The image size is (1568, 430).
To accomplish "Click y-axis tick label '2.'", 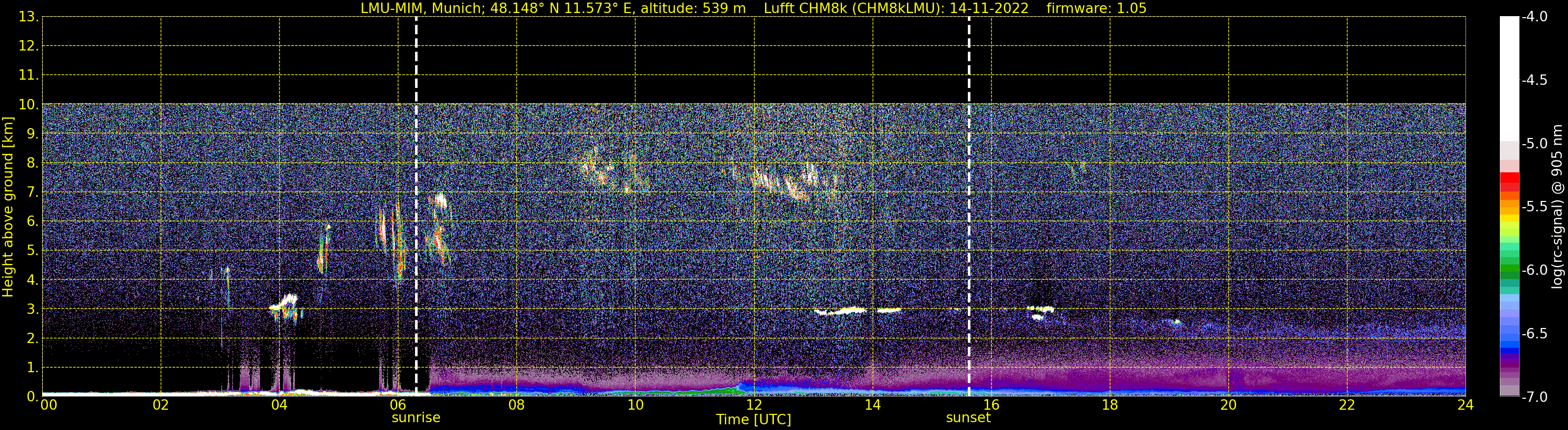I will click(x=32, y=339).
